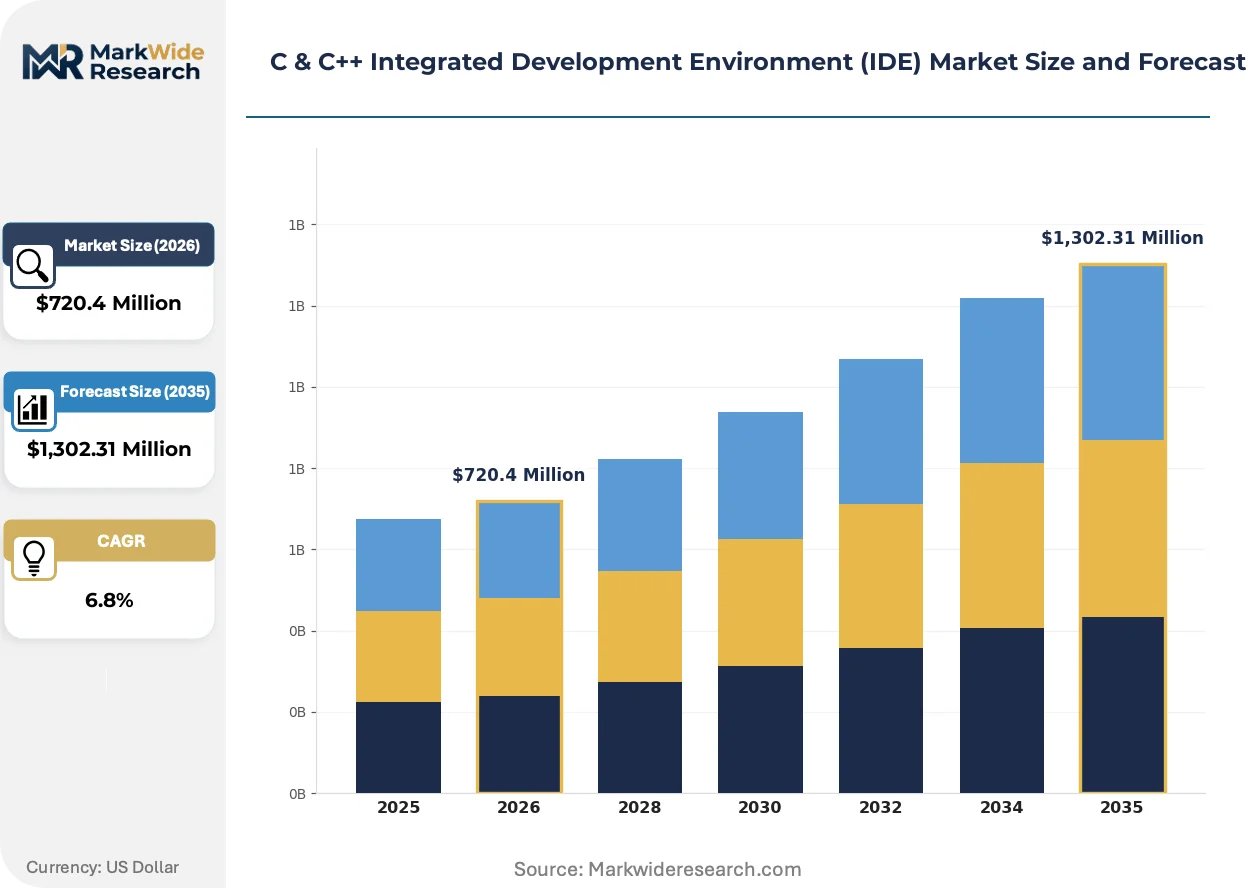Click the Currency: US Dollar note
1257x888 pixels.
[103, 867]
